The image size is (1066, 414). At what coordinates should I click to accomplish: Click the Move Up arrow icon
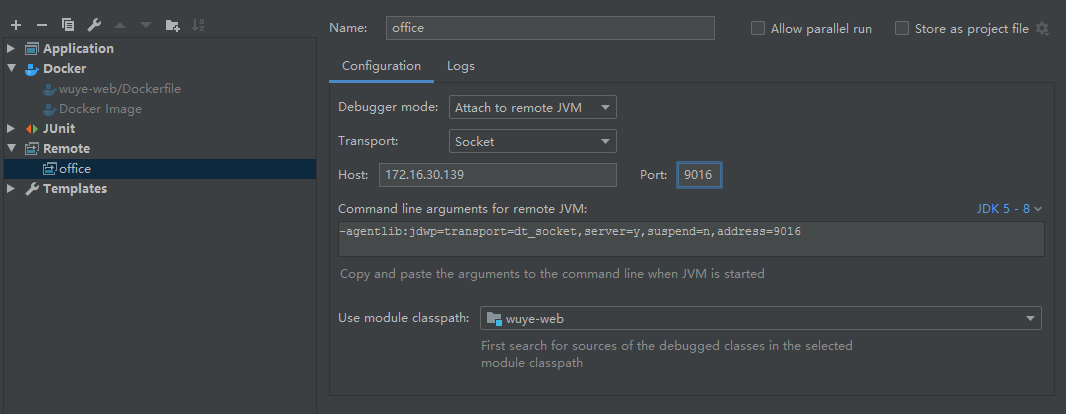point(120,24)
